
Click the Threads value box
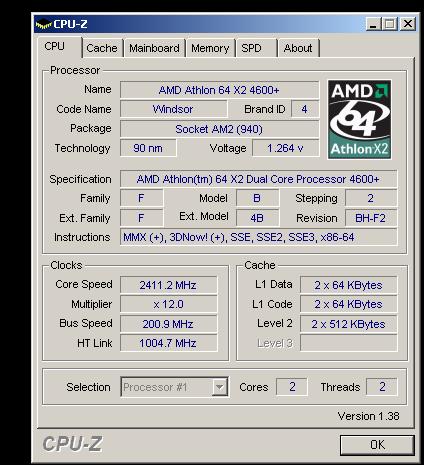tap(382, 387)
